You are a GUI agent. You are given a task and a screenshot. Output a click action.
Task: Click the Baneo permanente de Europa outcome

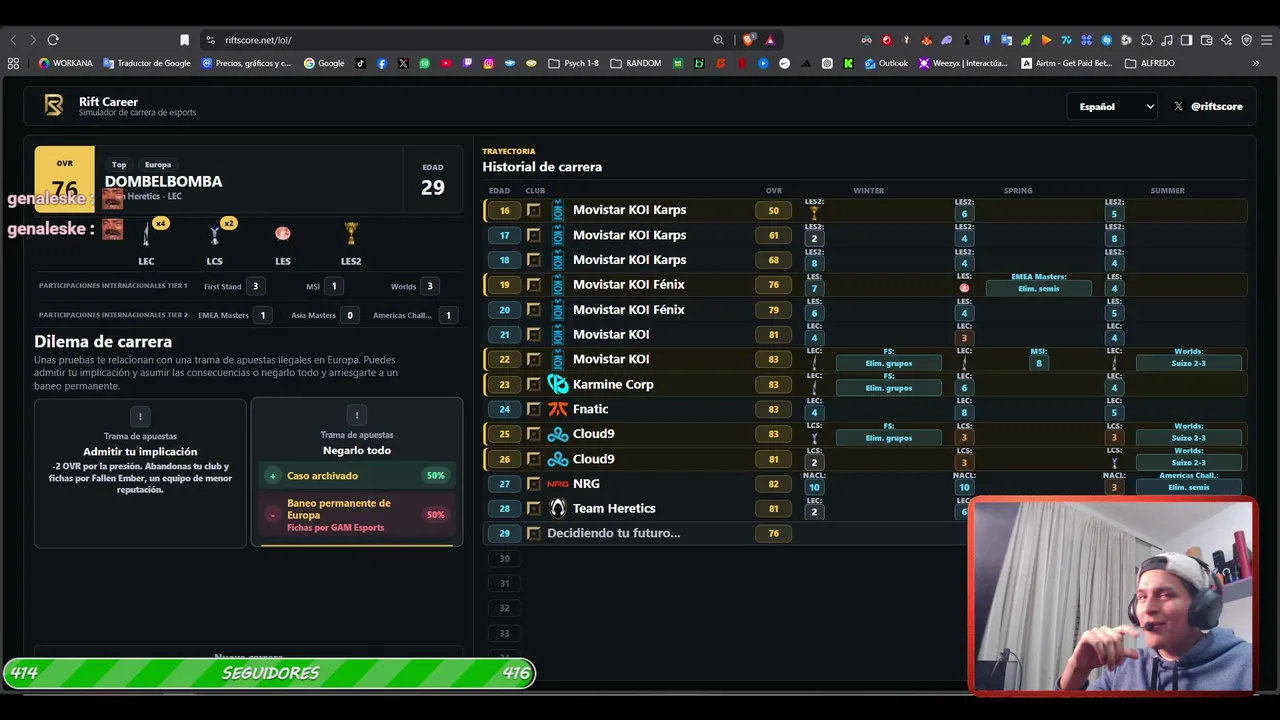[357, 515]
